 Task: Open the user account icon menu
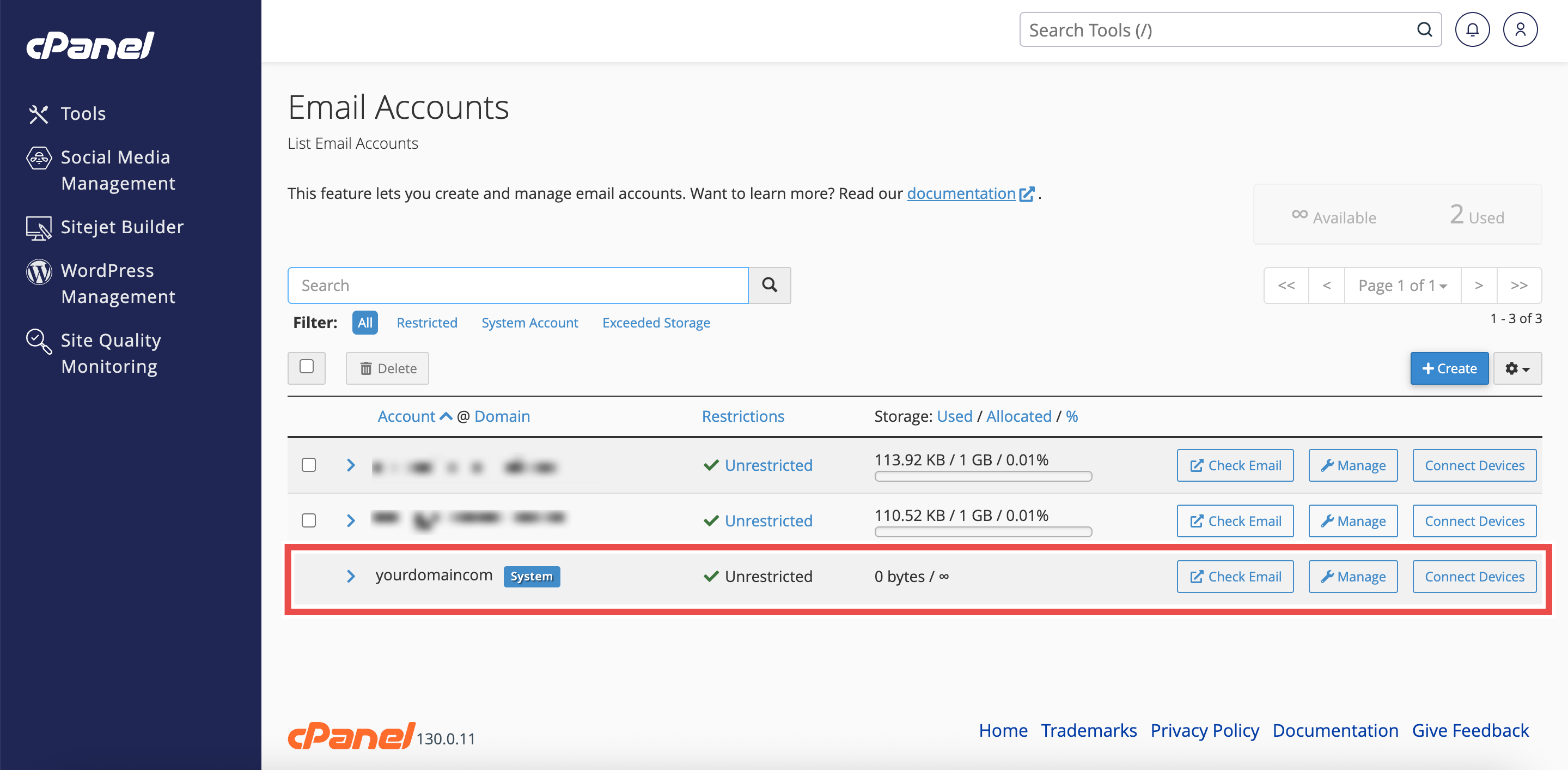[x=1520, y=30]
